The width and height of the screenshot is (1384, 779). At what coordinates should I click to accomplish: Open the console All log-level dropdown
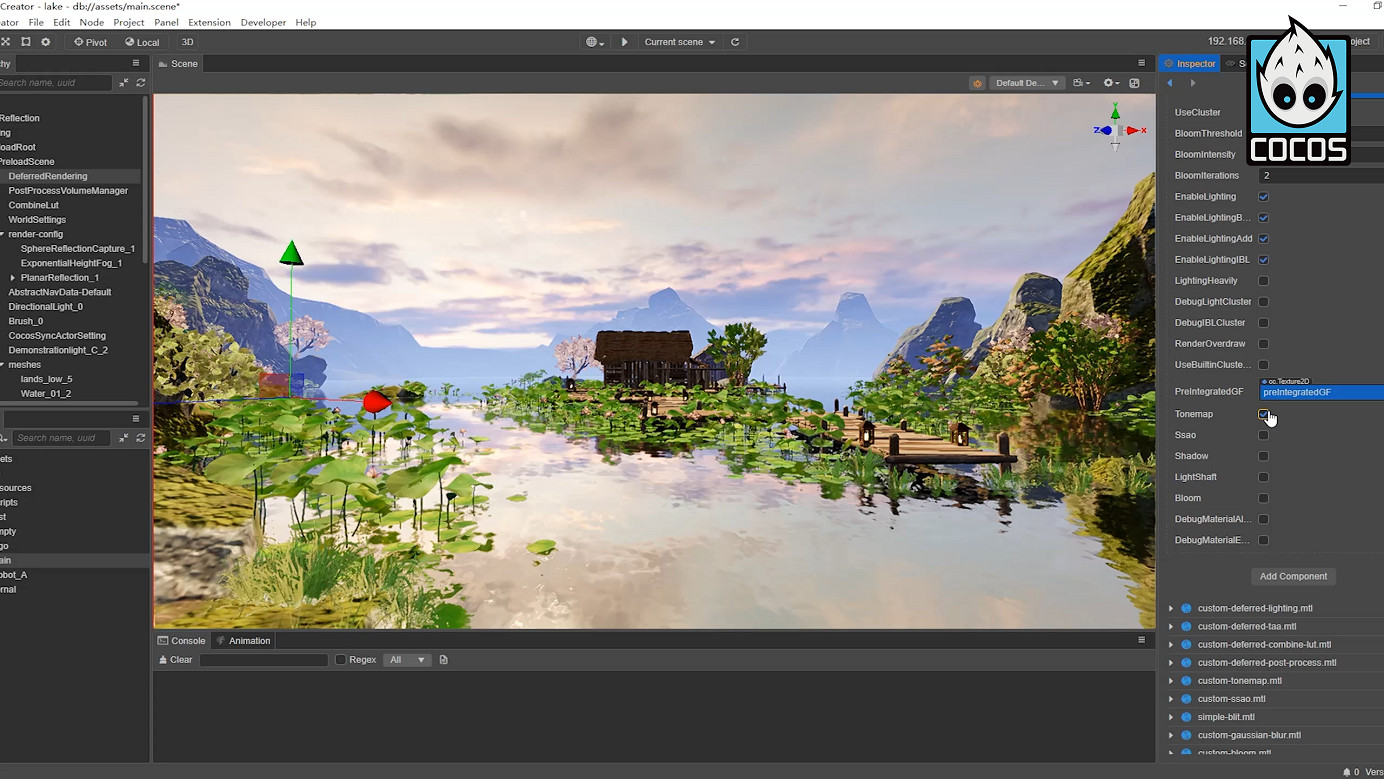coord(407,660)
